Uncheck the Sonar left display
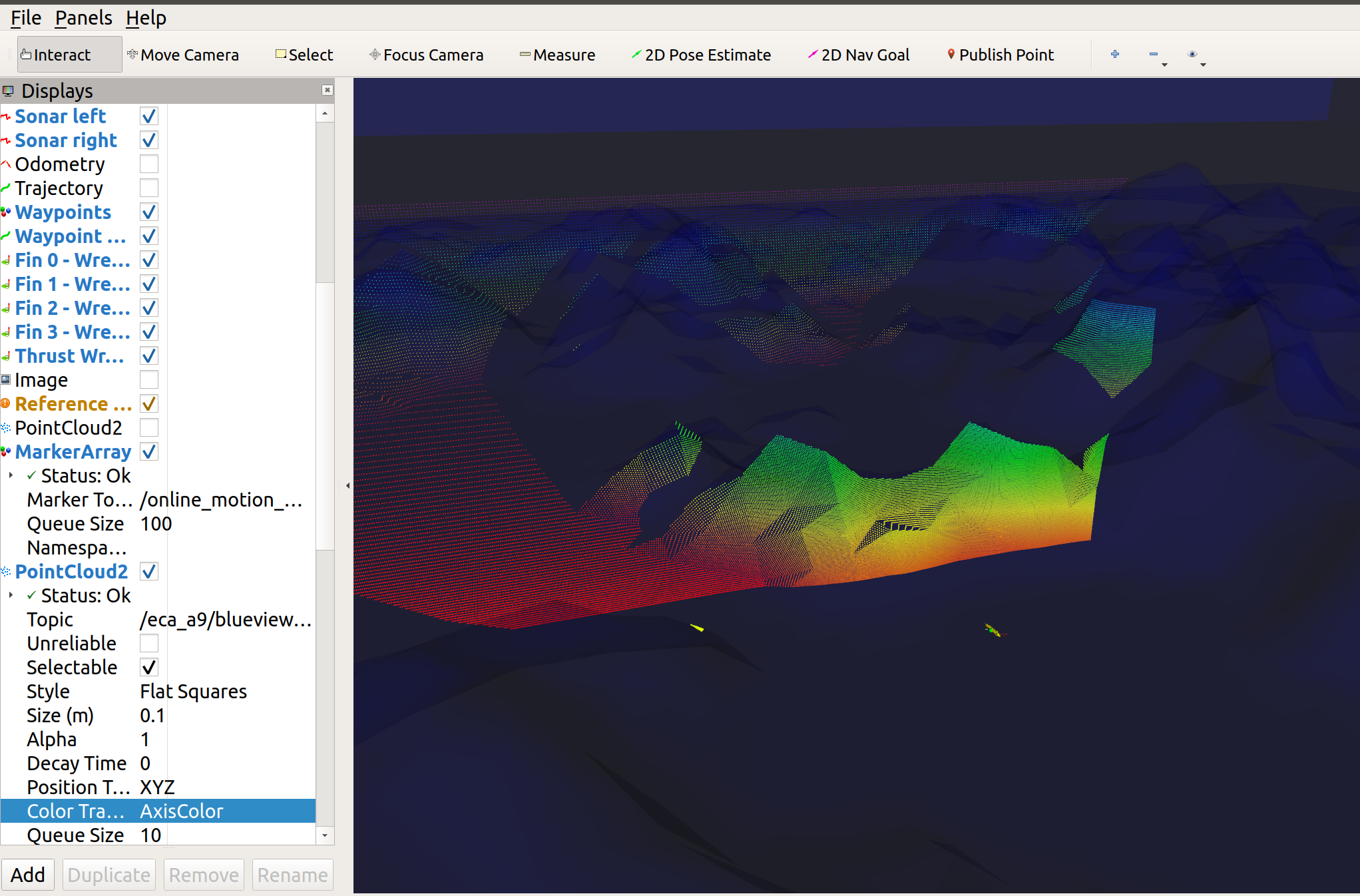This screenshot has height=896, width=1360. click(x=148, y=116)
